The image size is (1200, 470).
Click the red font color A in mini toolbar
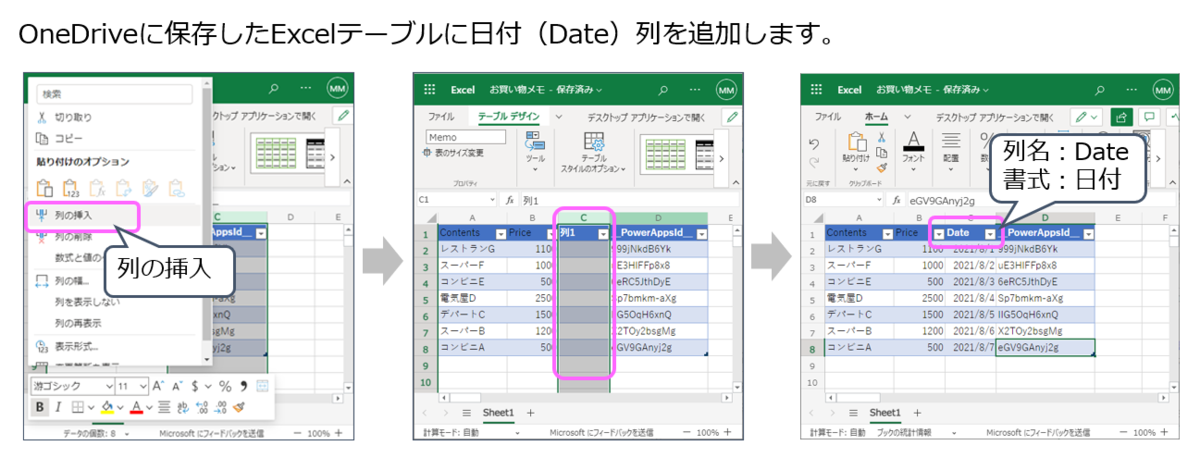click(136, 407)
